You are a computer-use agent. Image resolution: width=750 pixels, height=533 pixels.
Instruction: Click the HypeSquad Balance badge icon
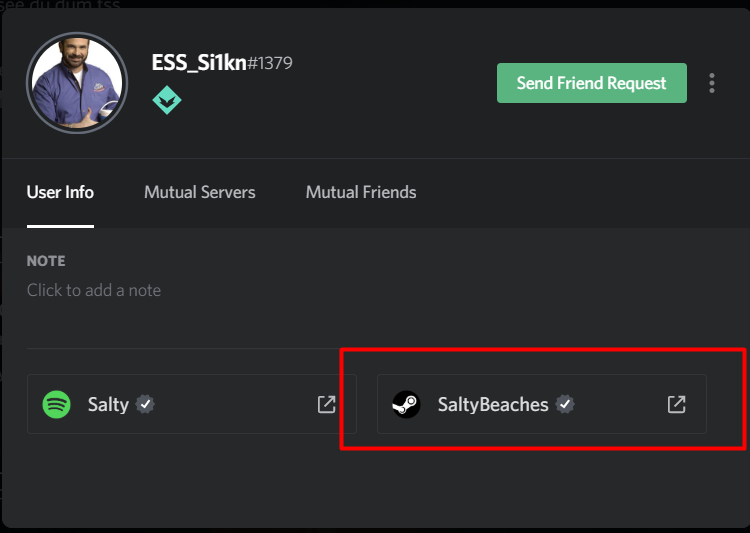pos(167,100)
